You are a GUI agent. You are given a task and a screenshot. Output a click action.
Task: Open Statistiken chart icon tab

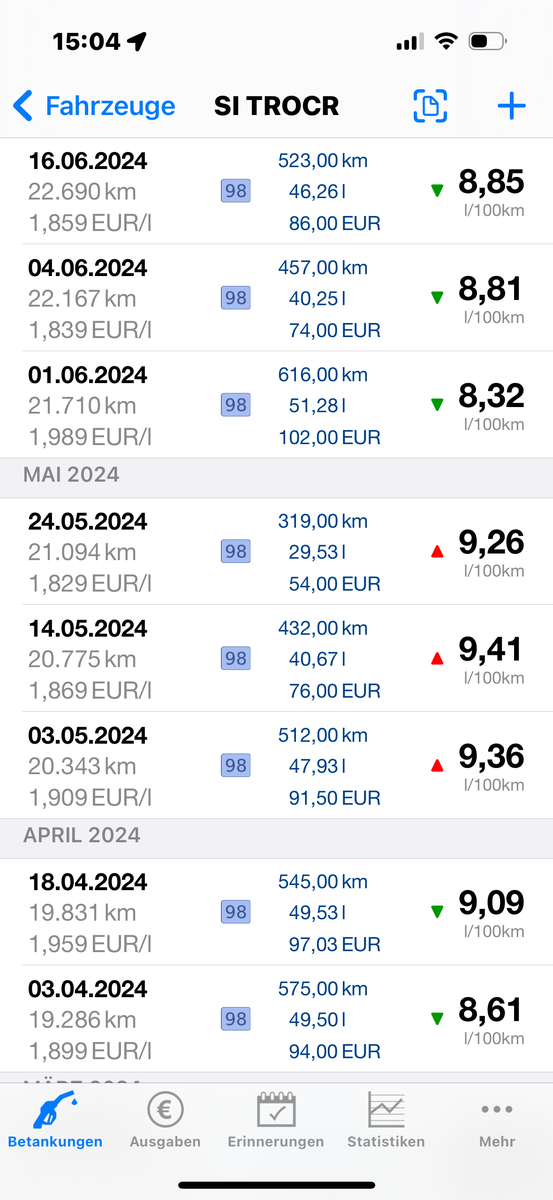pos(386,1120)
